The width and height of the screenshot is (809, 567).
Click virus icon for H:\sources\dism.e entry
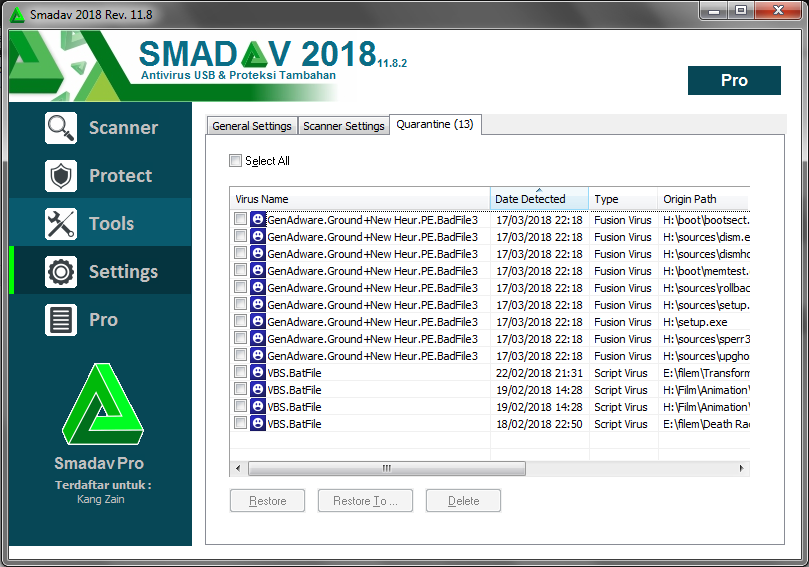pyautogui.click(x=257, y=236)
